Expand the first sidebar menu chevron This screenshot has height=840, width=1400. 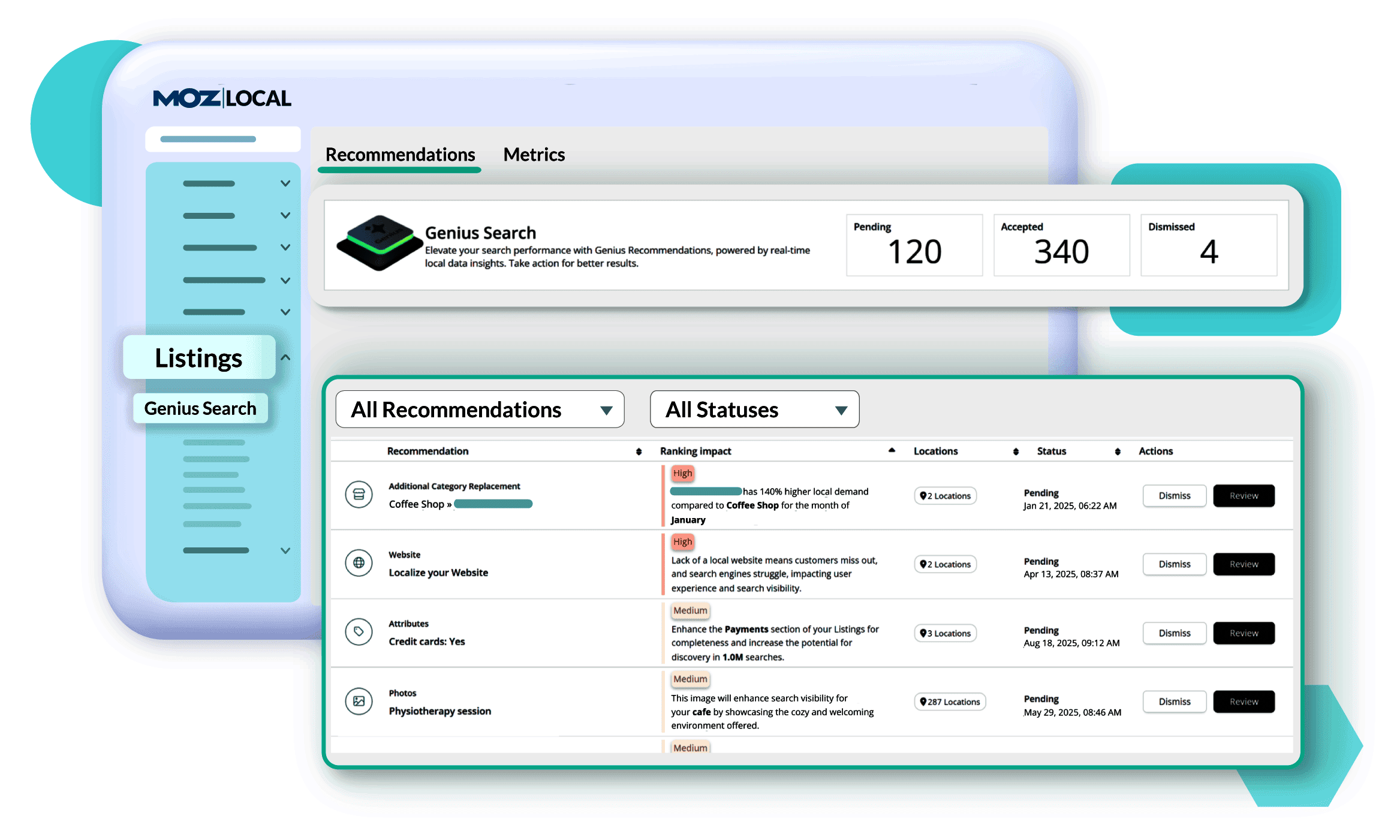[x=285, y=183]
